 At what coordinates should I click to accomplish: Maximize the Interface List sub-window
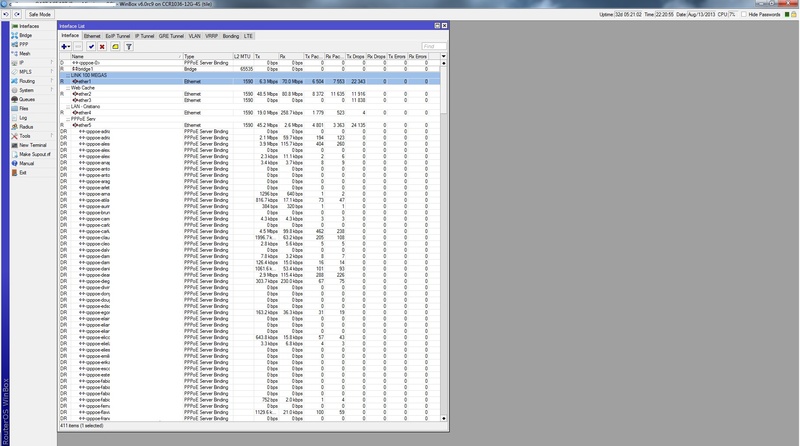click(x=437, y=26)
